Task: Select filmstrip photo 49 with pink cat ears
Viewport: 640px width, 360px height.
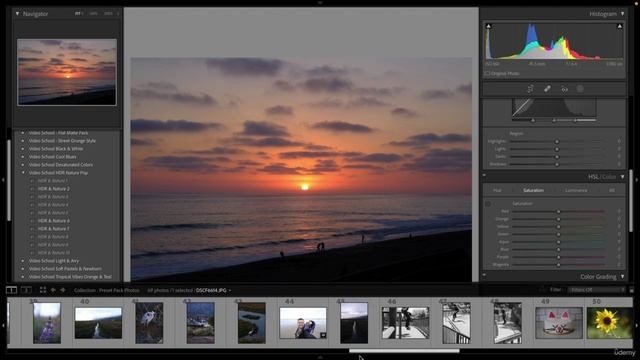Action: point(559,323)
